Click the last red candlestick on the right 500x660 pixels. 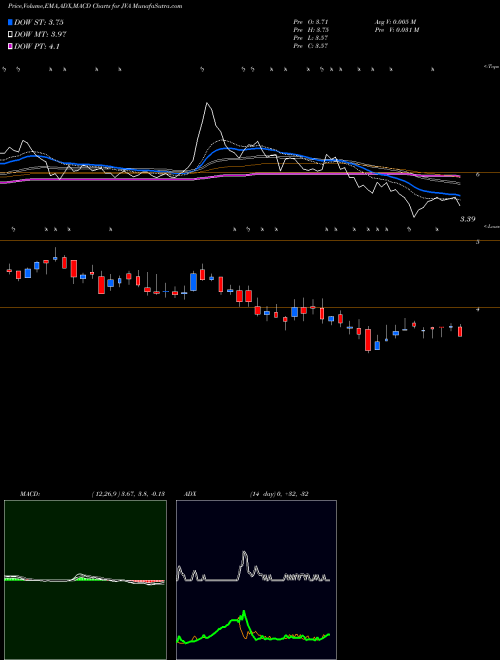click(460, 330)
